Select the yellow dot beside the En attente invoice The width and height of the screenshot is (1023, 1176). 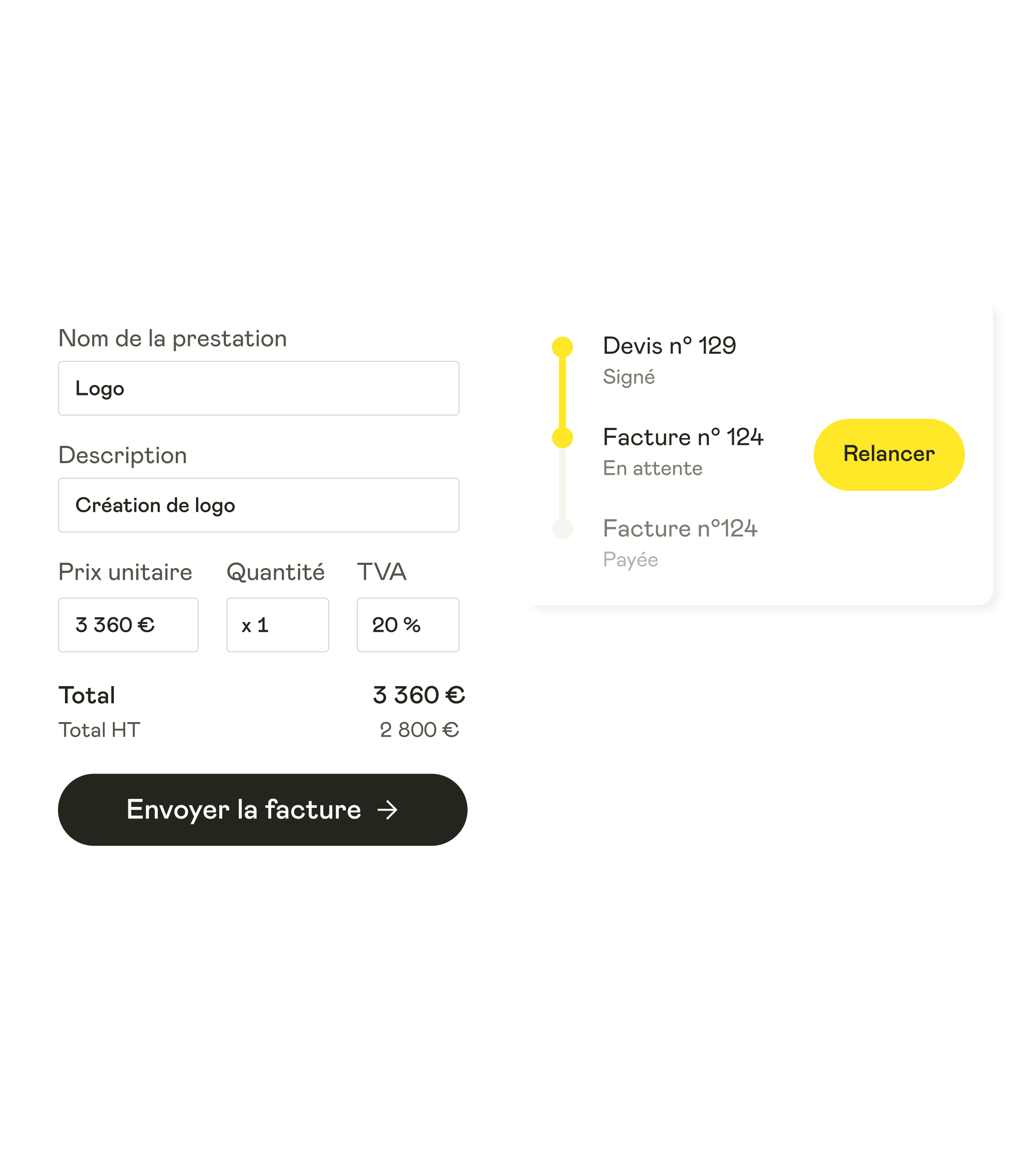[562, 438]
